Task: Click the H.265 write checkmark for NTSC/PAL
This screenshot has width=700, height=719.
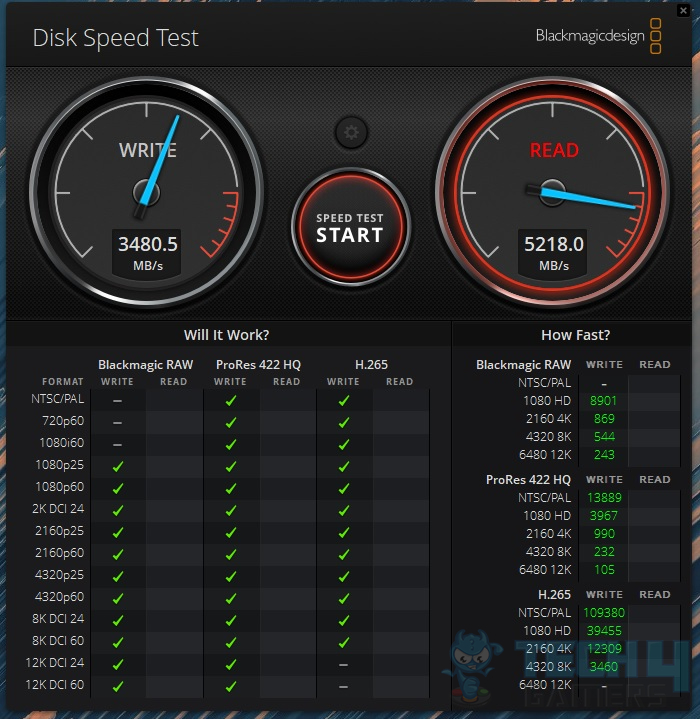Action: coord(344,400)
